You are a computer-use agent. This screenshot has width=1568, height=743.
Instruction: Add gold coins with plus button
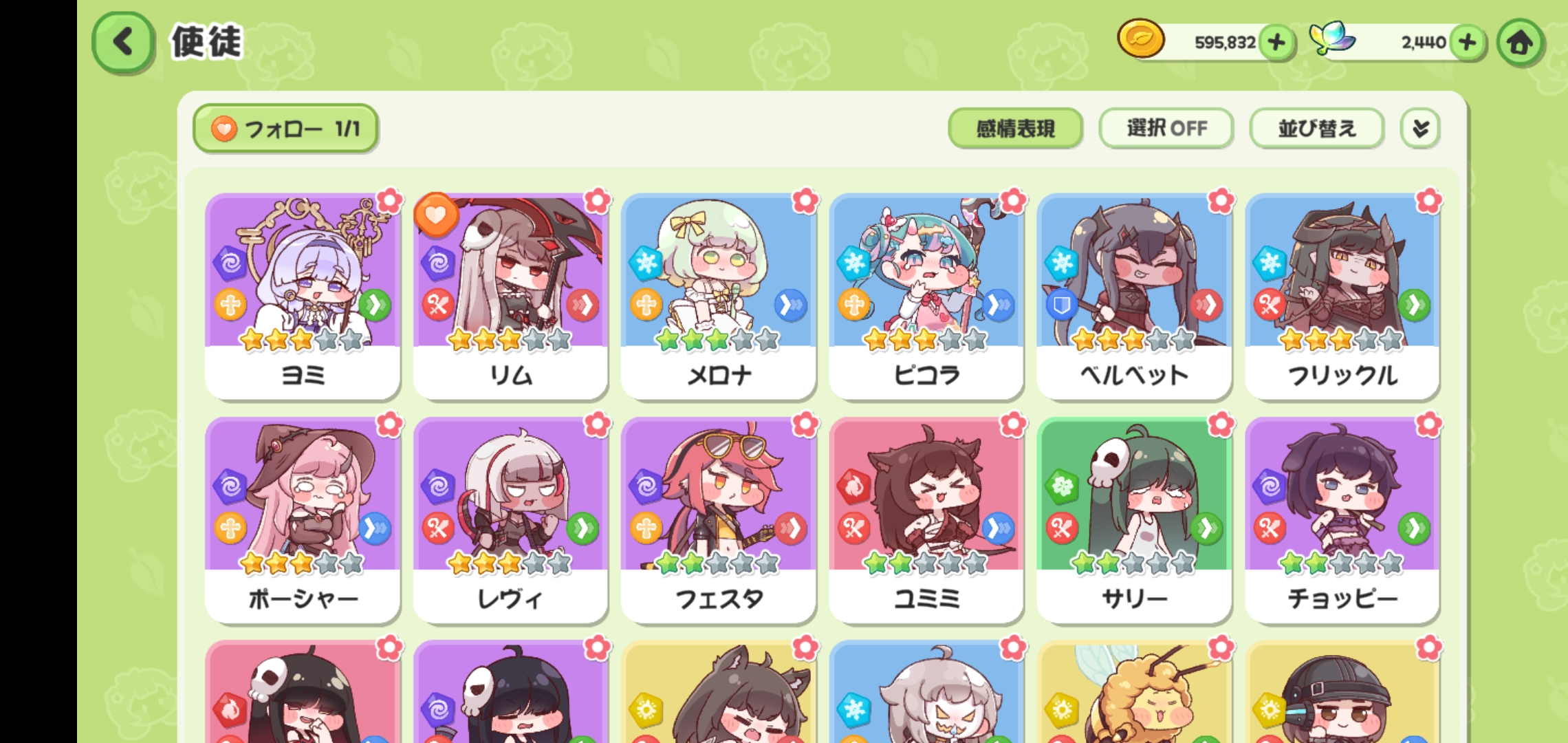pos(1276,43)
